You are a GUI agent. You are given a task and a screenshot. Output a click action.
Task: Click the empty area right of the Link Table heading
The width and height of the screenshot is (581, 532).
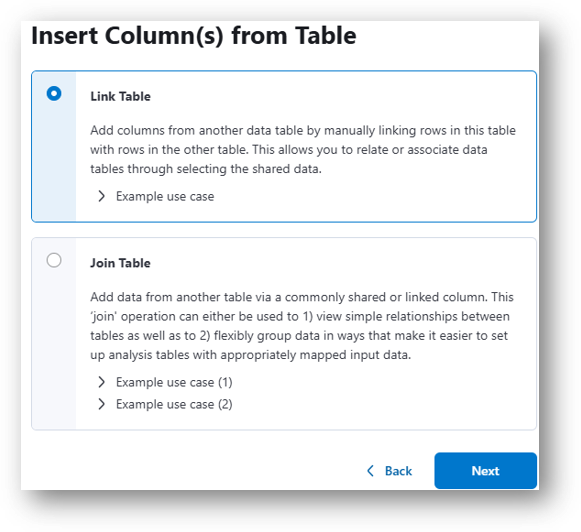click(341, 96)
